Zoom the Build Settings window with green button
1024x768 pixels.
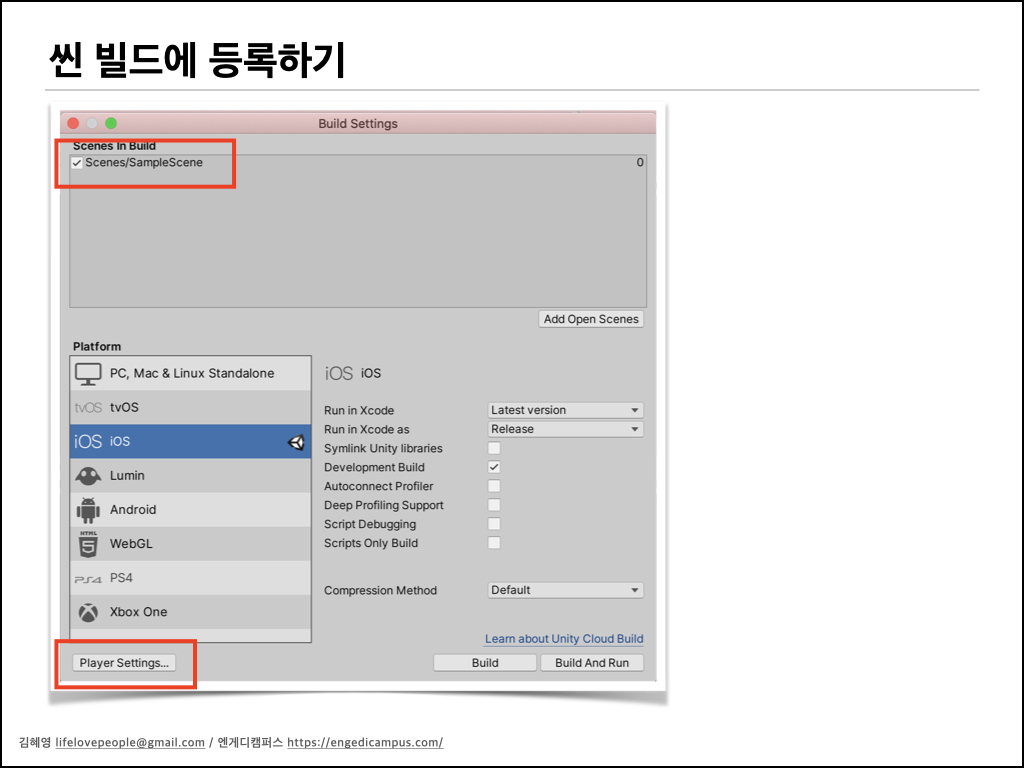pyautogui.click(x=111, y=123)
